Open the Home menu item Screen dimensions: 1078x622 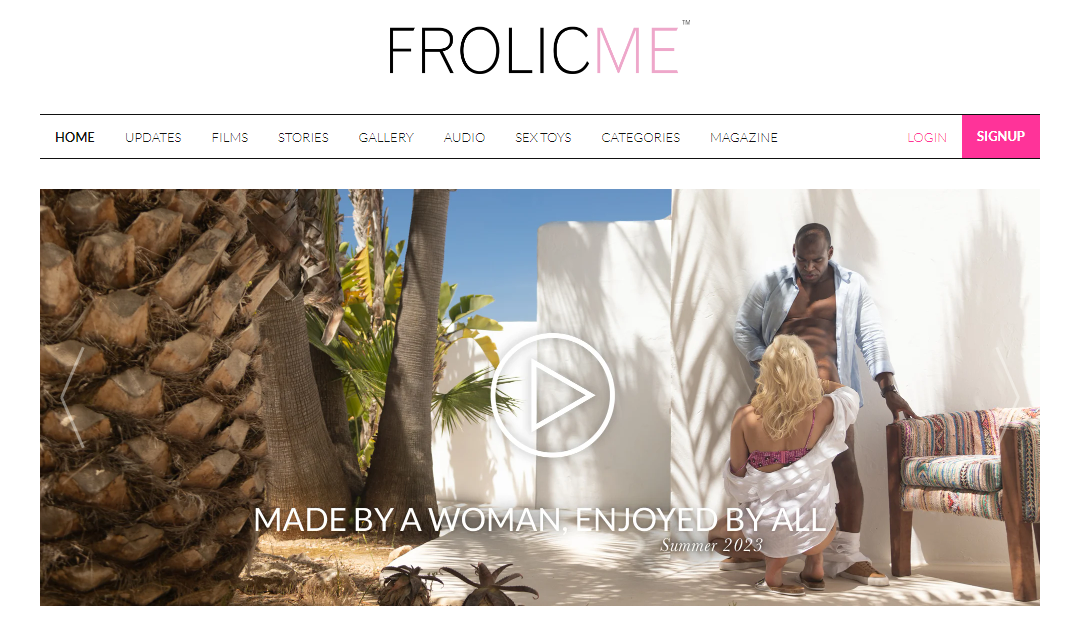point(75,137)
